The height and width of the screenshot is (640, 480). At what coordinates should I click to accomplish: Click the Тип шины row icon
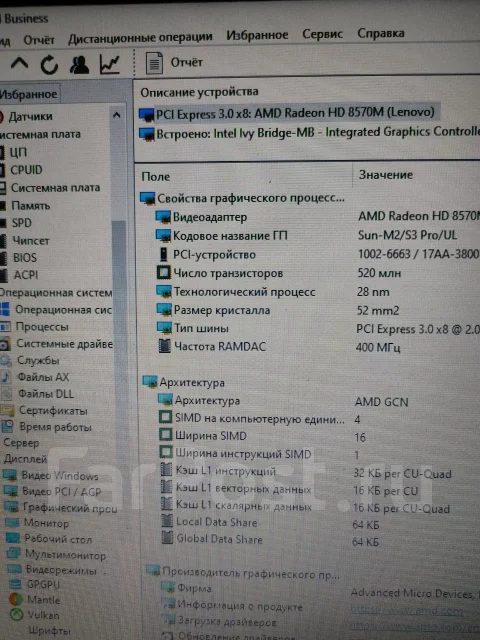[164, 329]
